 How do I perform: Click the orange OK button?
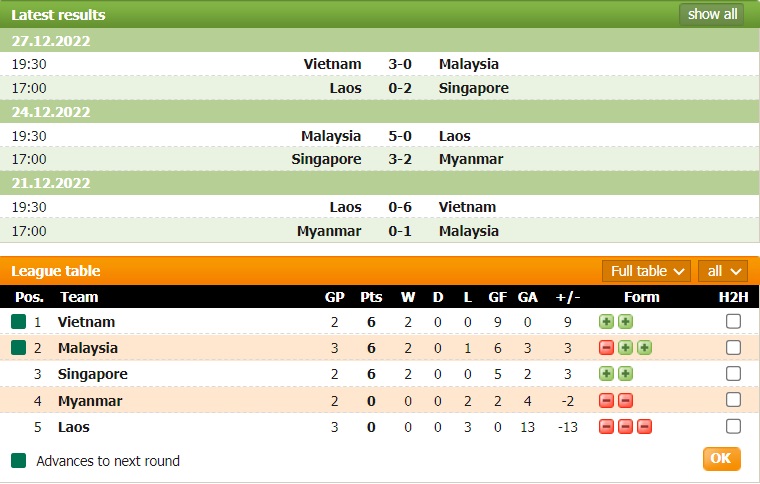click(x=721, y=459)
